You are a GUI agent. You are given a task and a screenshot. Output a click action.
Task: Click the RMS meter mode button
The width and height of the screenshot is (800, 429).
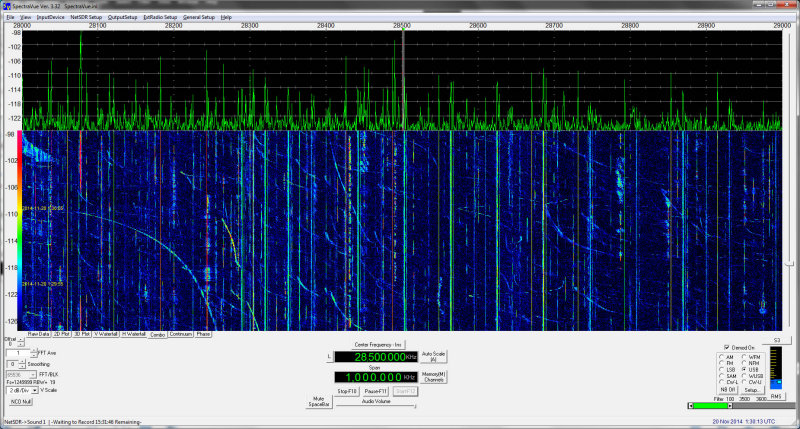(x=776, y=396)
